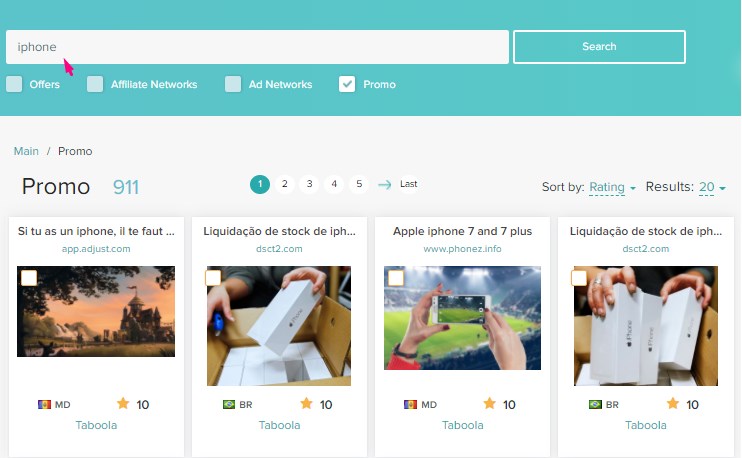Select checkbox on the stadium phone promo image
Viewport: 742px width, 458px height.
point(396,278)
